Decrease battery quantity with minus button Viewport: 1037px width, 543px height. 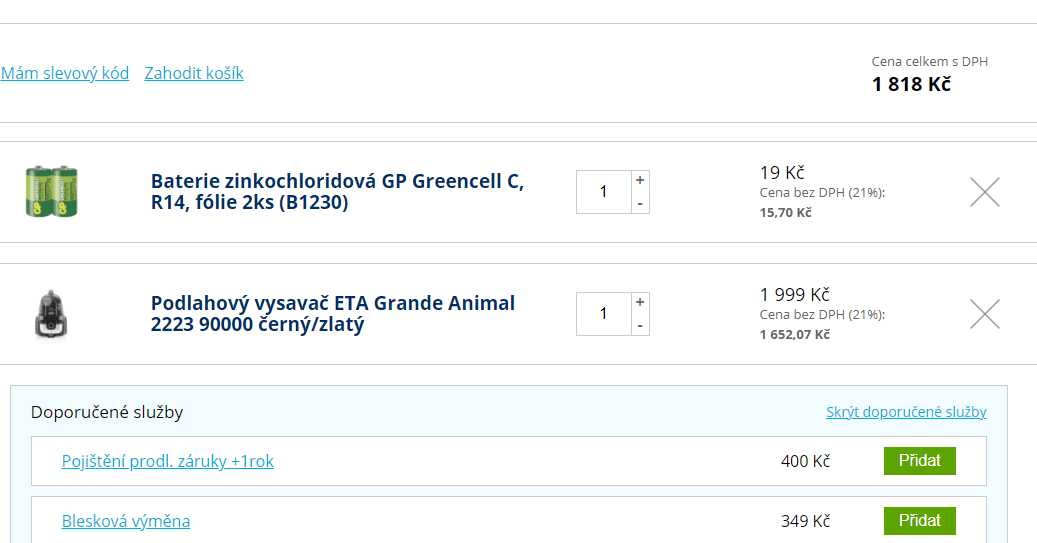pos(640,203)
